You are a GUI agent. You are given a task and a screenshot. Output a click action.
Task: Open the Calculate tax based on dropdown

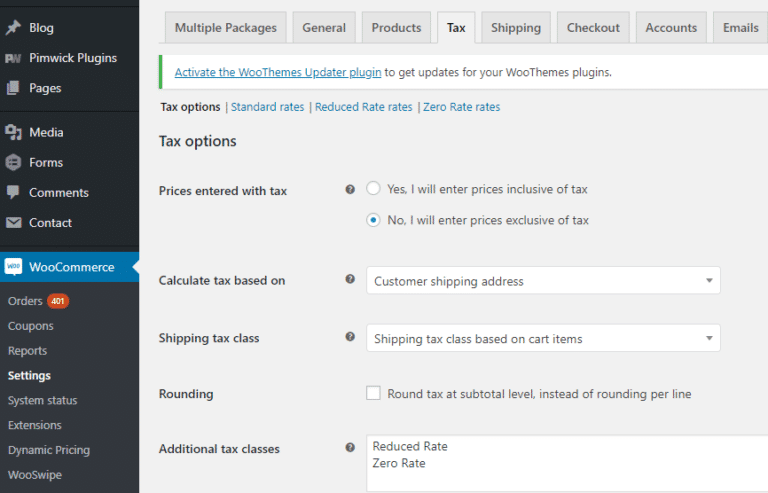543,281
